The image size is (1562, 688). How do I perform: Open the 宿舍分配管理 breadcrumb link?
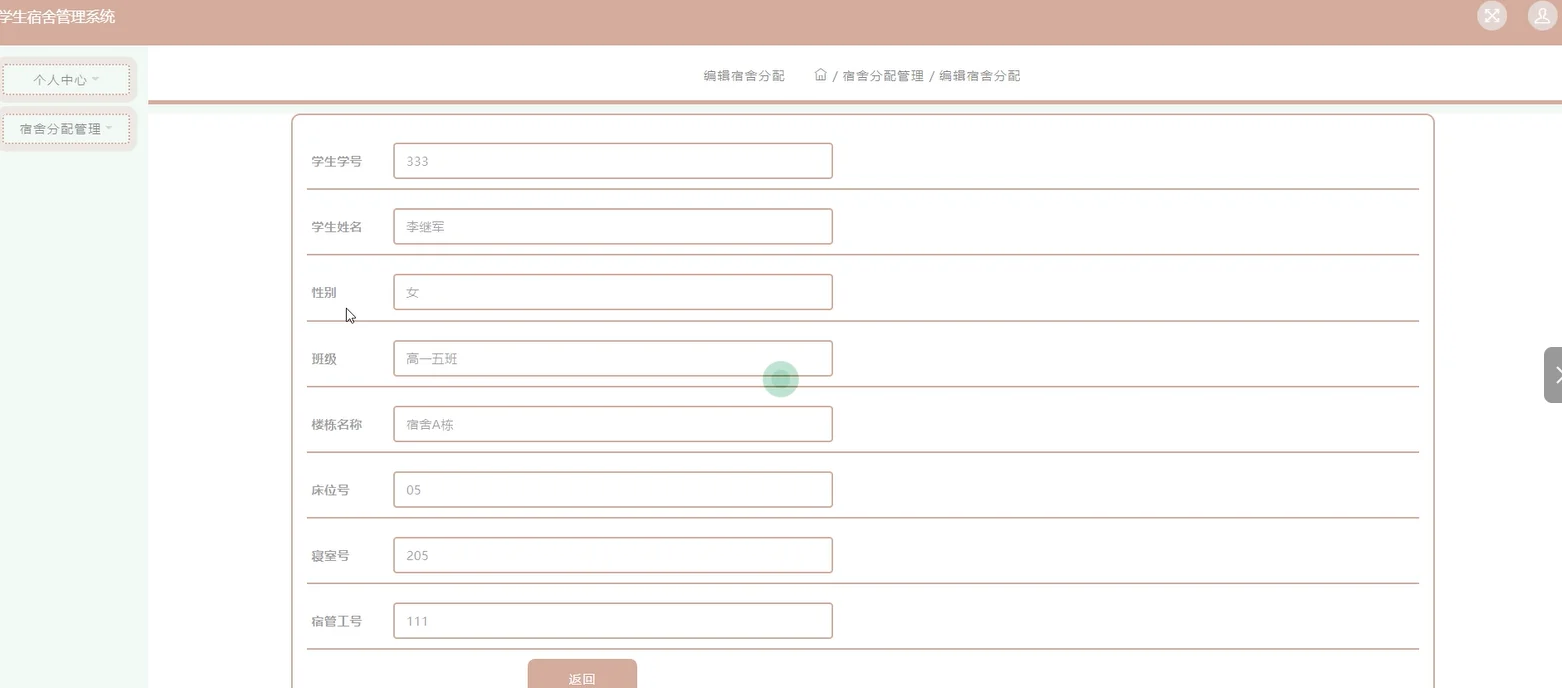881,75
